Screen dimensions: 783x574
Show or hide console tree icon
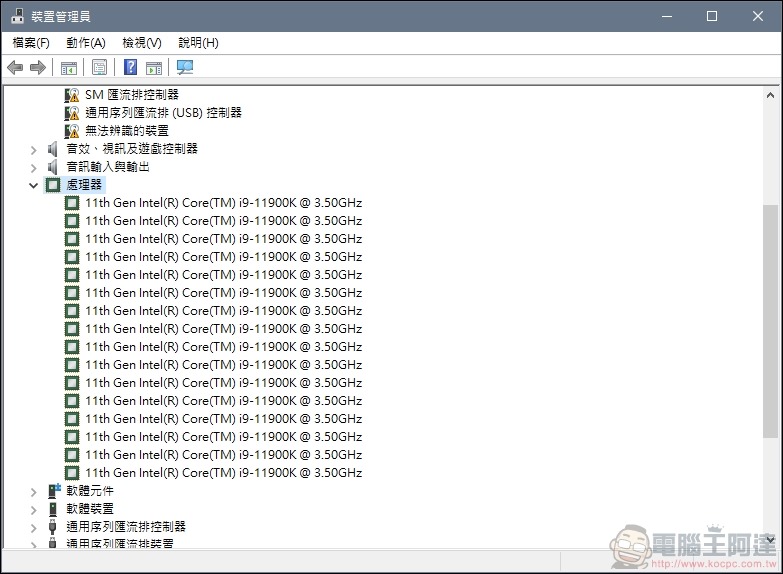[68, 67]
